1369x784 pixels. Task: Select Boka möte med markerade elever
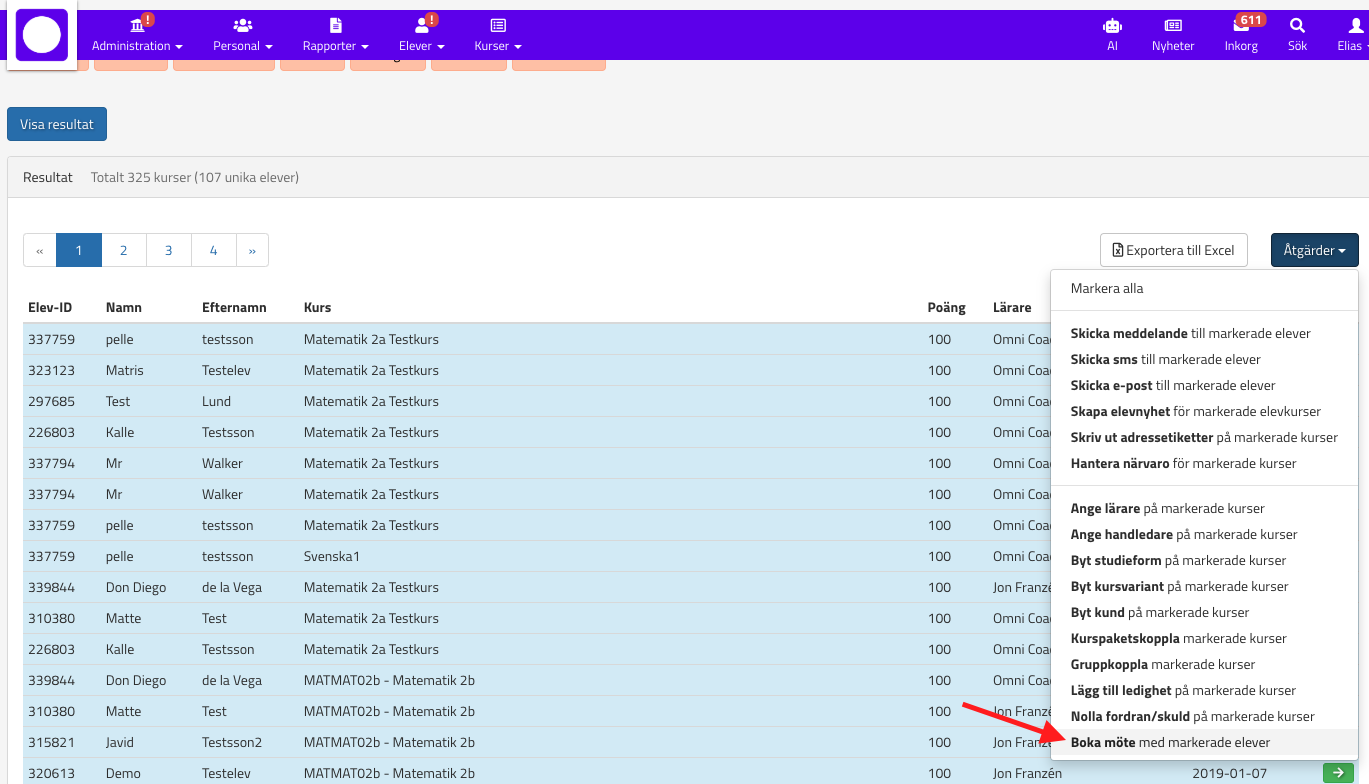1170,742
